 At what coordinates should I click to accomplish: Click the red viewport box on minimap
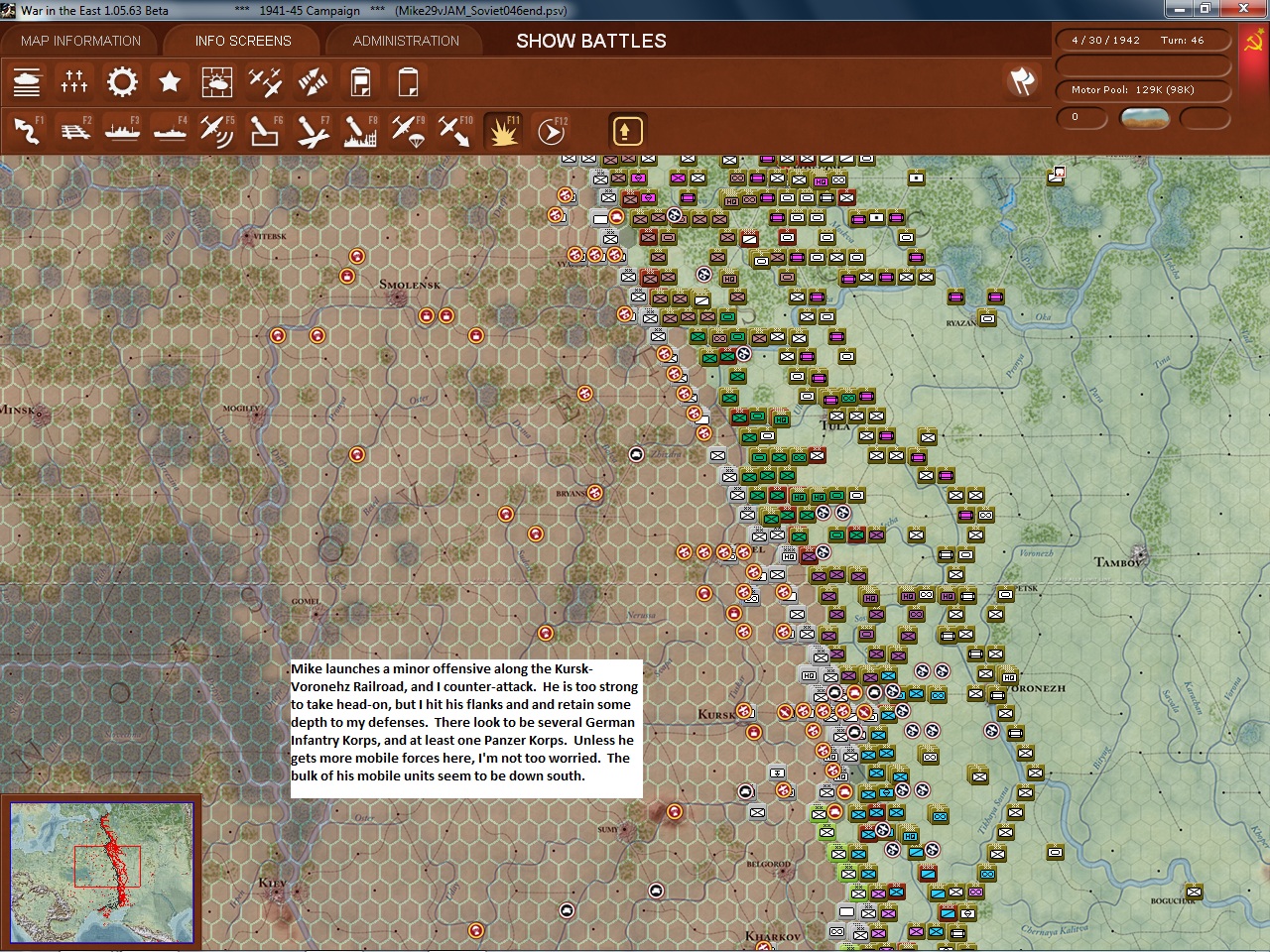pos(107,867)
